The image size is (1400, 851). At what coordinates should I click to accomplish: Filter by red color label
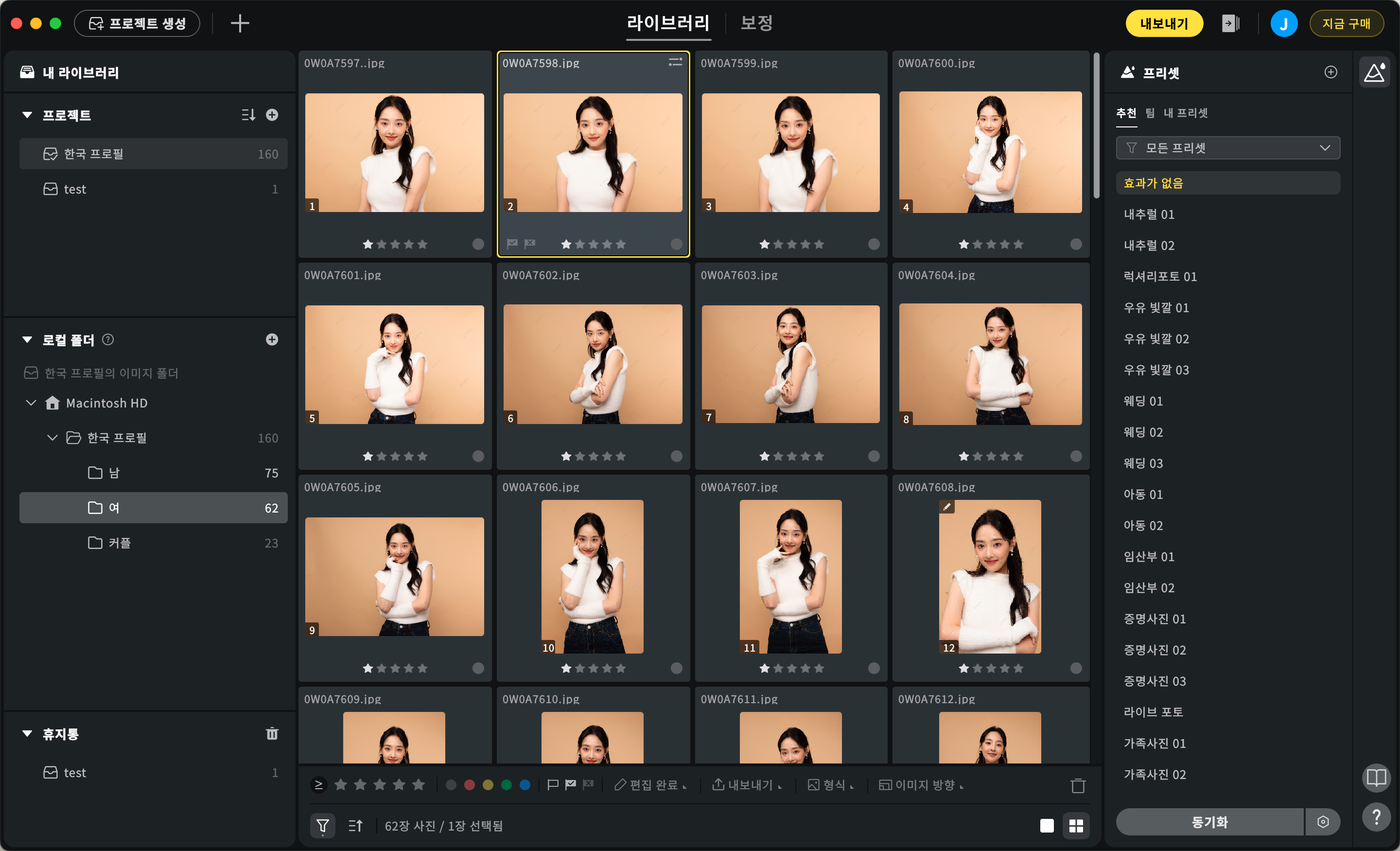coord(469,785)
